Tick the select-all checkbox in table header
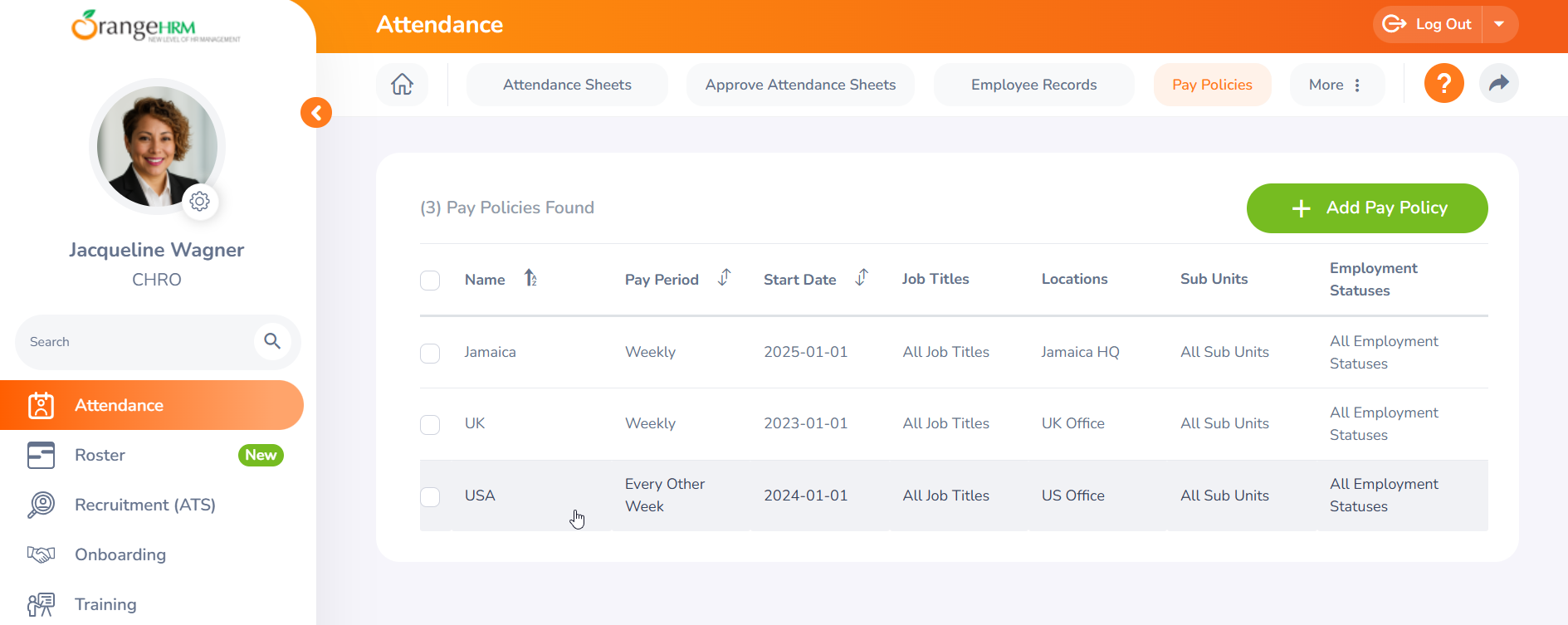The height and width of the screenshot is (625, 1568). [x=430, y=281]
